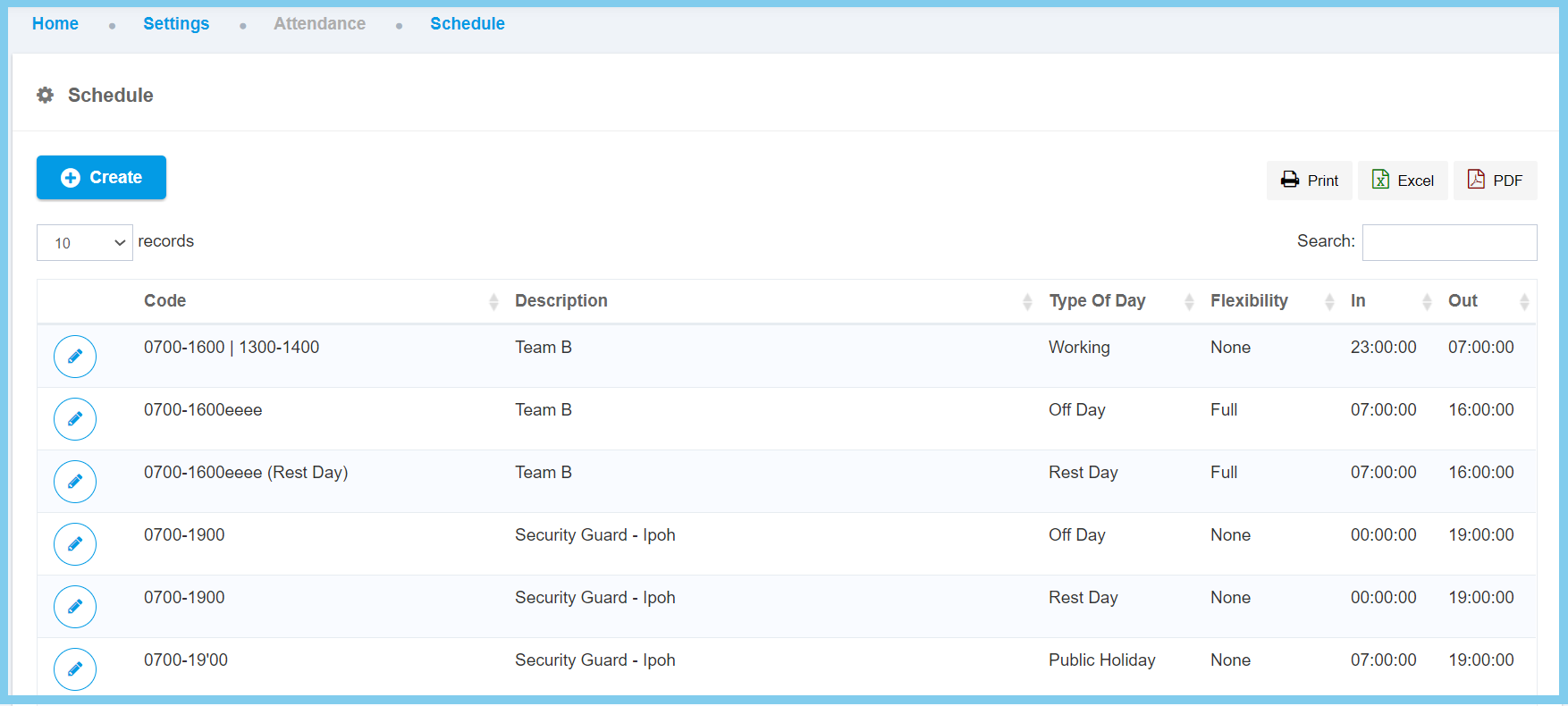Sort table by Code column
The width and height of the screenshot is (1568, 706).
pos(165,301)
